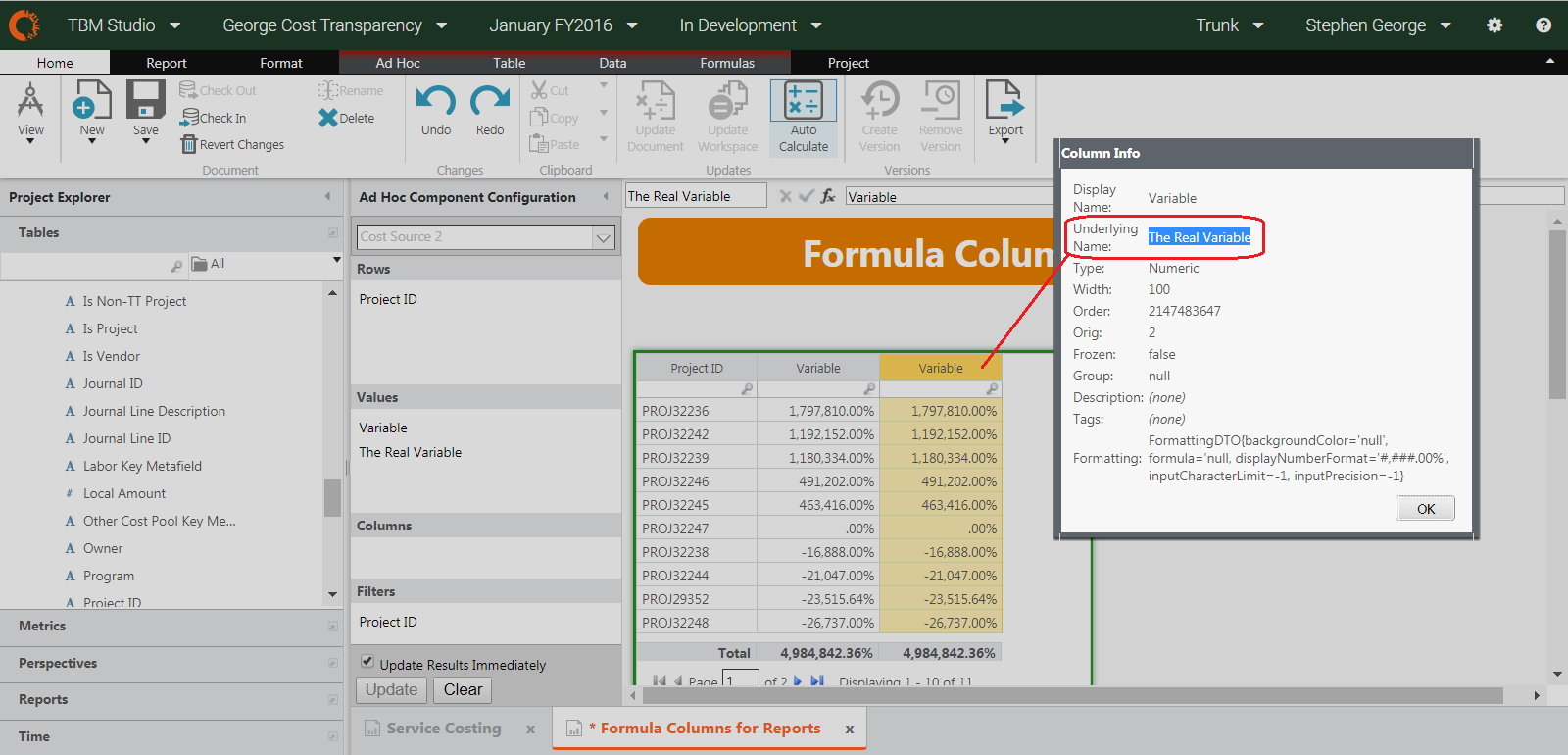This screenshot has height=755, width=1568.
Task: Open the Export icon menu
Action: (1004, 110)
